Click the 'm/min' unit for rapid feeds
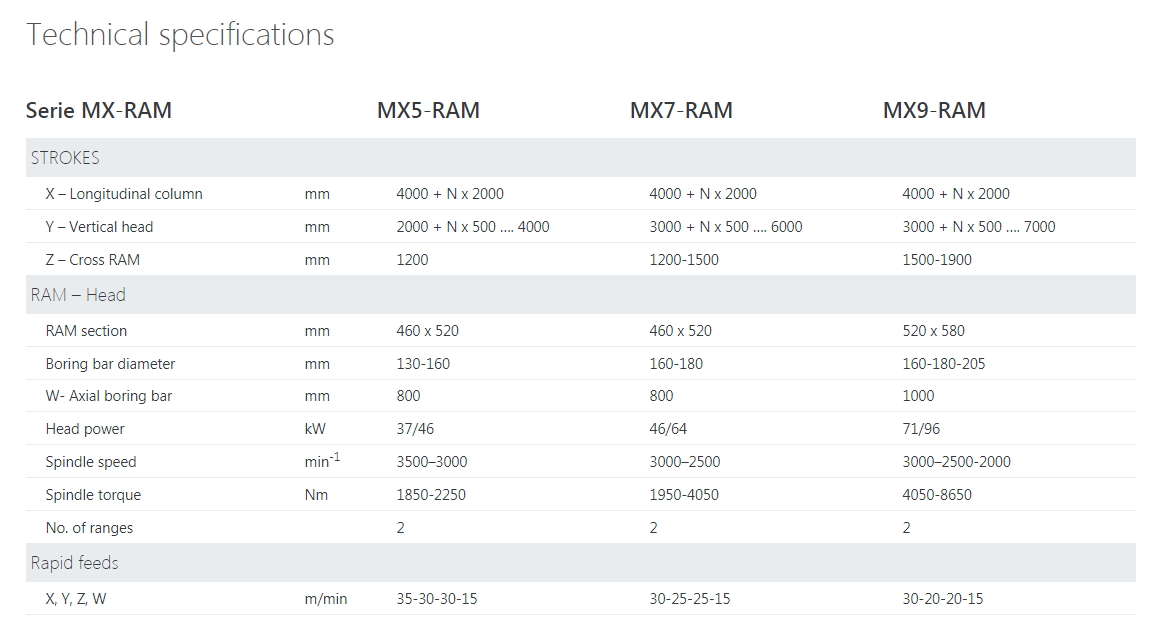Viewport: 1156px width, 630px height. point(326,599)
